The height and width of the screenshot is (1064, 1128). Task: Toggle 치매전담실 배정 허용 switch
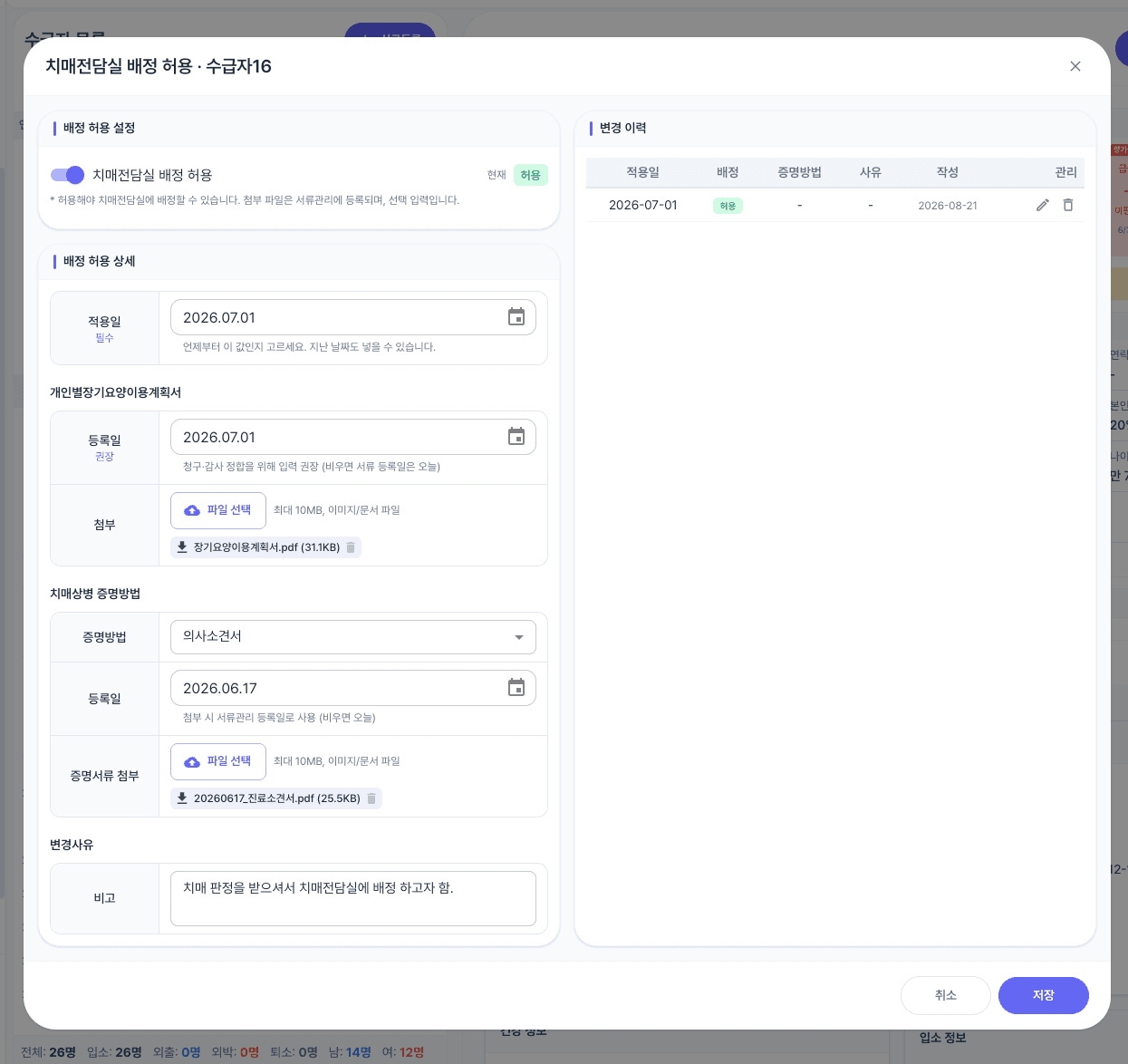[67, 175]
